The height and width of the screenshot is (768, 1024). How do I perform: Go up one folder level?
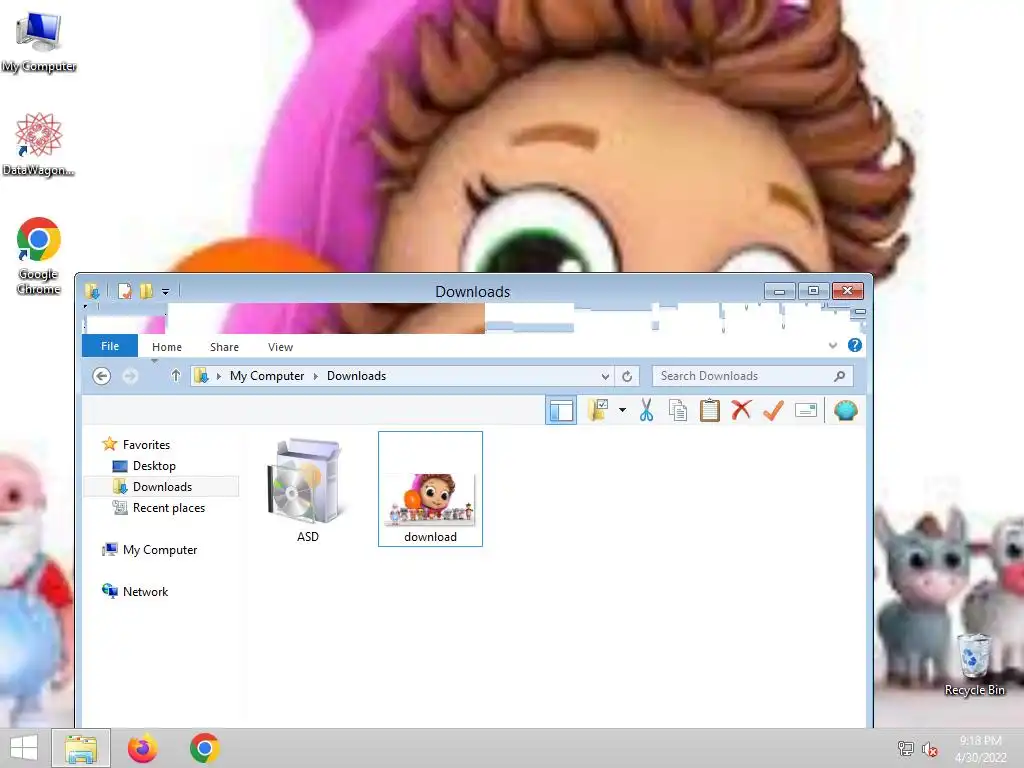click(176, 376)
